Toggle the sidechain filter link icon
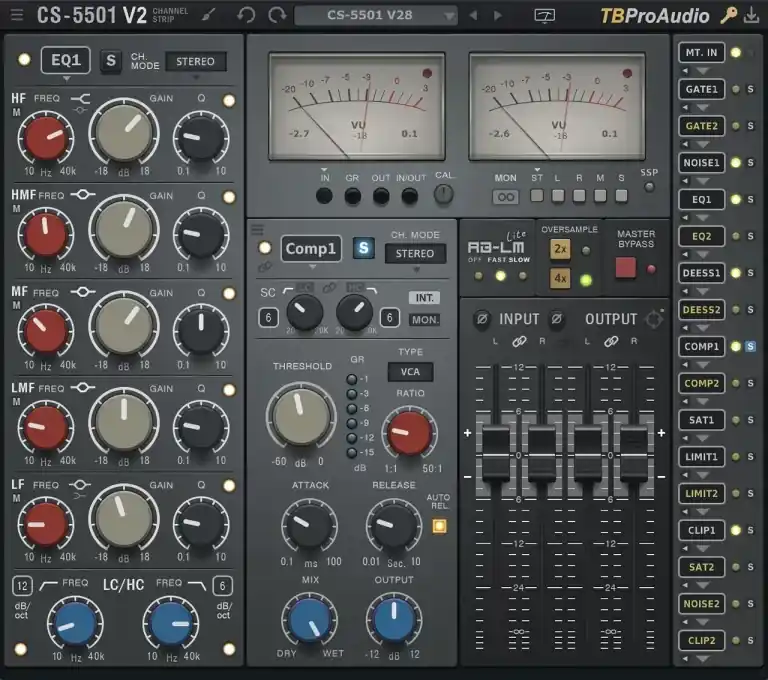 (330, 288)
